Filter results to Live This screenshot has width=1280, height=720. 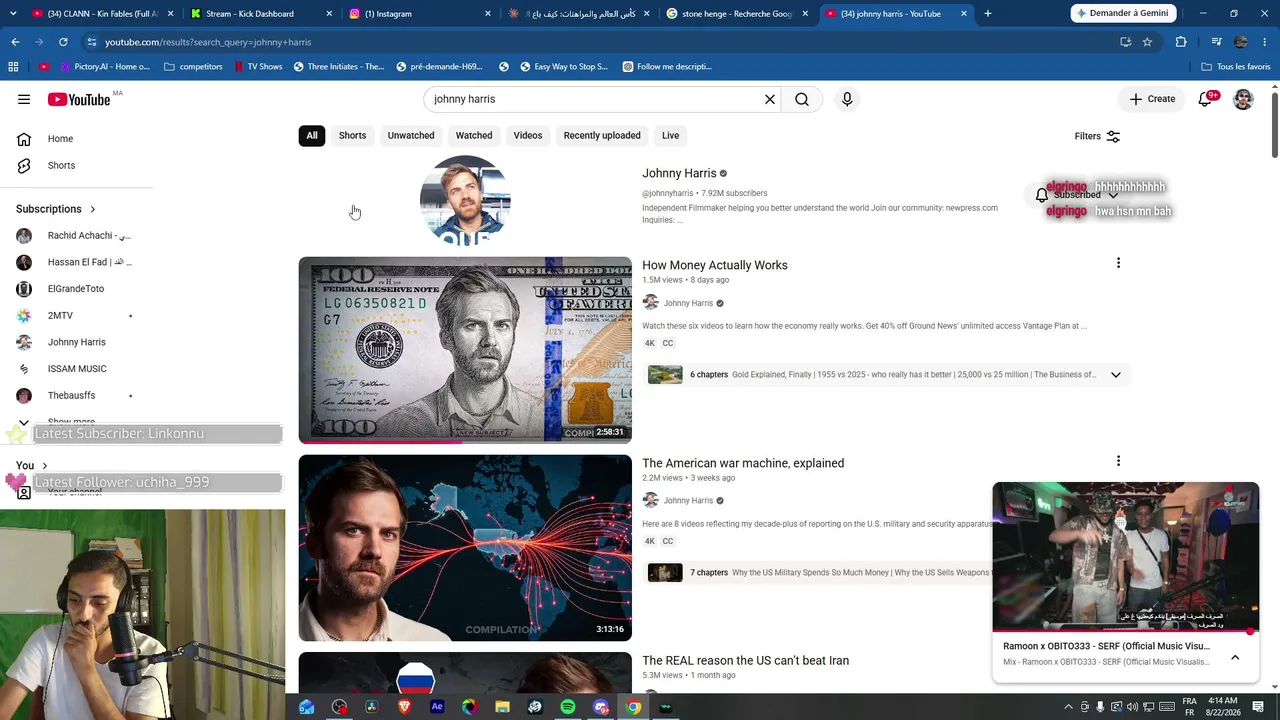[670, 136]
